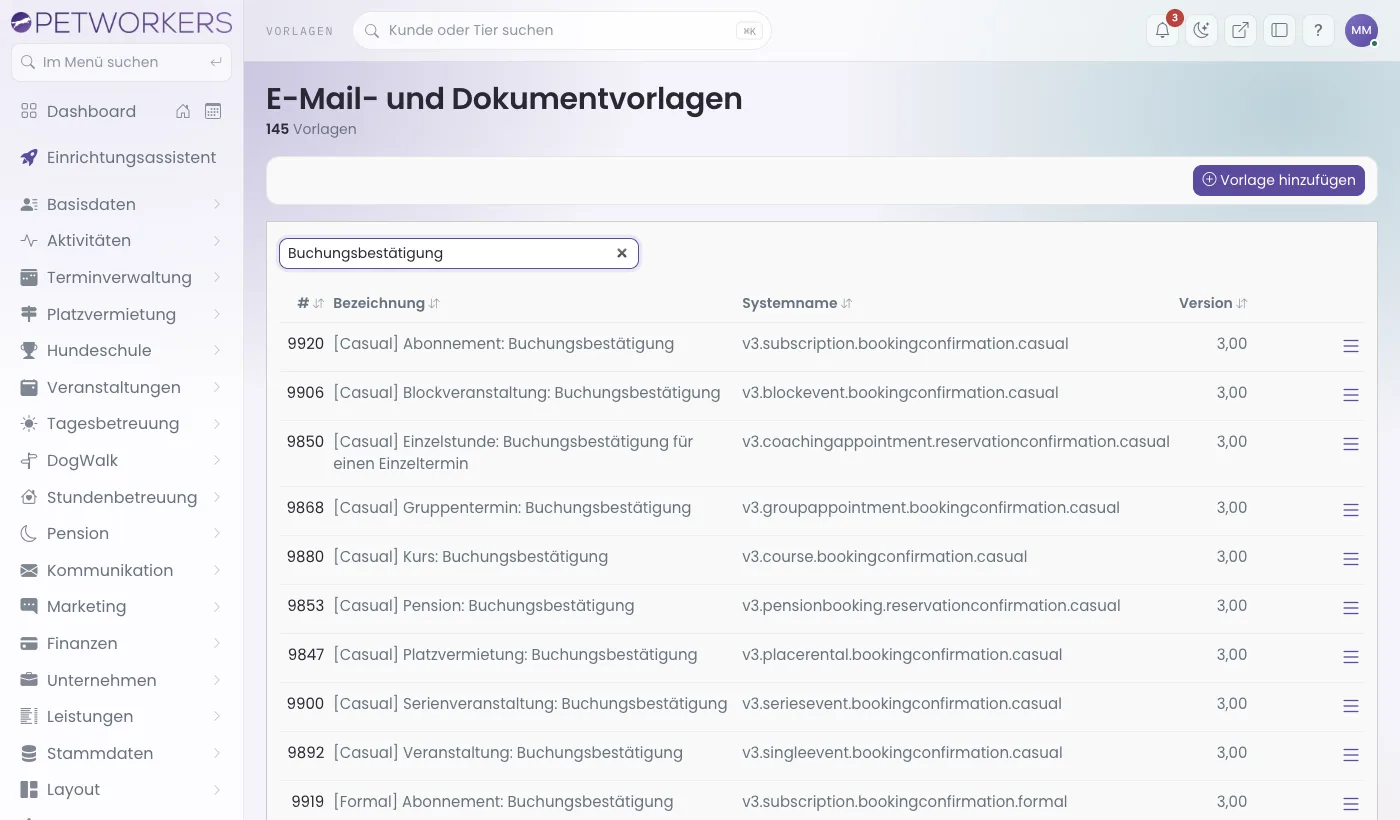The image size is (1400, 820).
Task: Open the Einrichtungsassistent menu item
Action: point(121,157)
